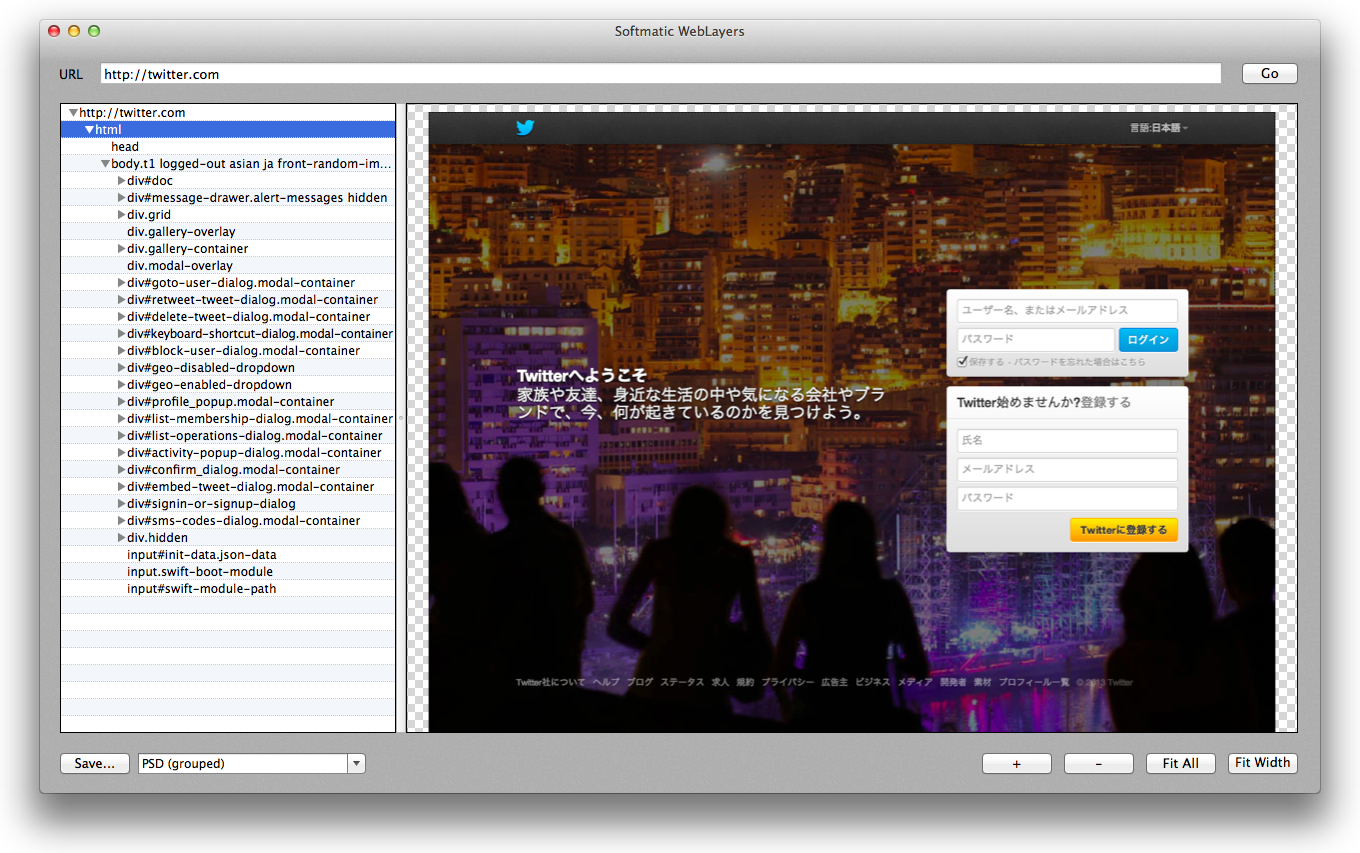
Task: Expand div#block-user-dialog.modal-container node
Action: tap(121, 351)
